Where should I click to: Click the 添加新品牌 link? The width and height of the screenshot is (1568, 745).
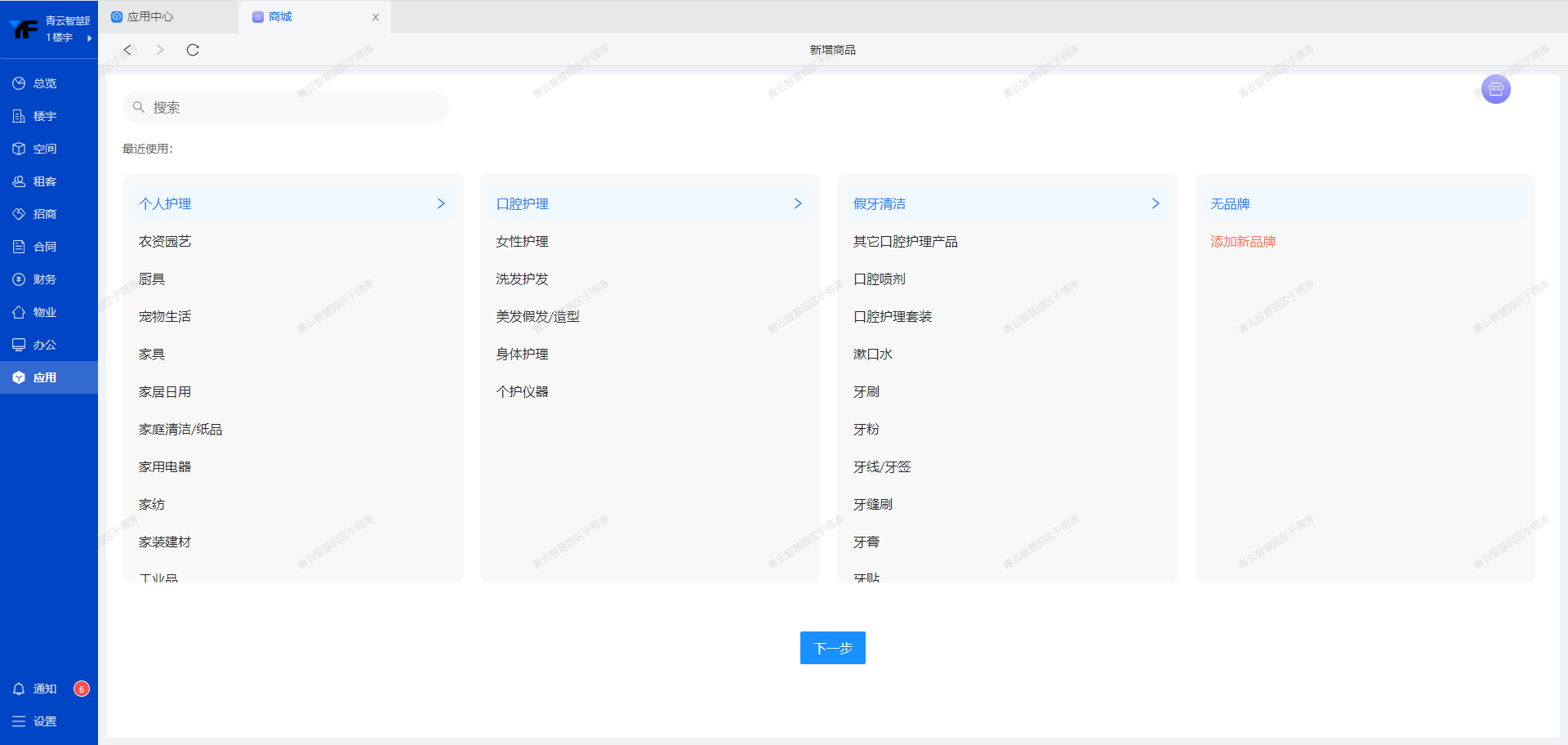click(1243, 242)
